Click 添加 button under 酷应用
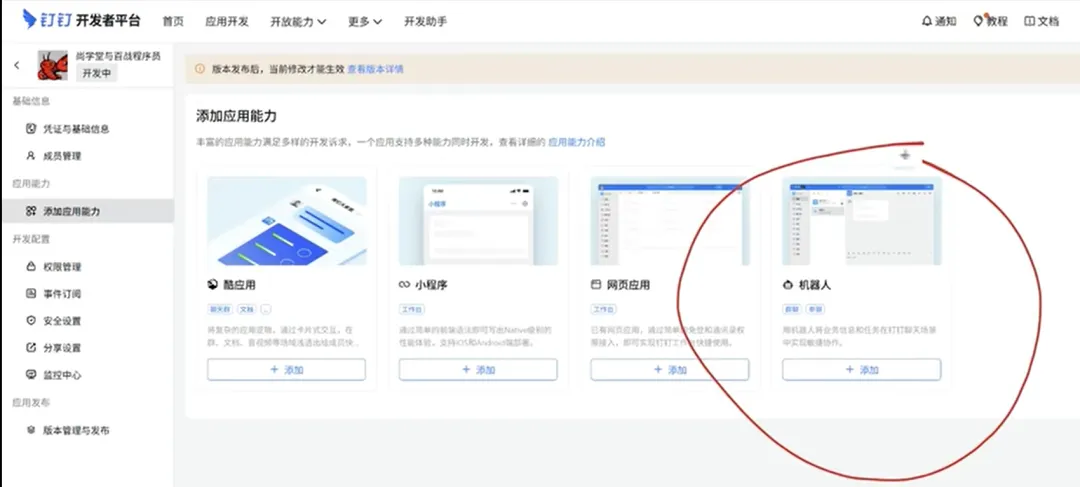The width and height of the screenshot is (1080, 487). pyautogui.click(x=287, y=369)
